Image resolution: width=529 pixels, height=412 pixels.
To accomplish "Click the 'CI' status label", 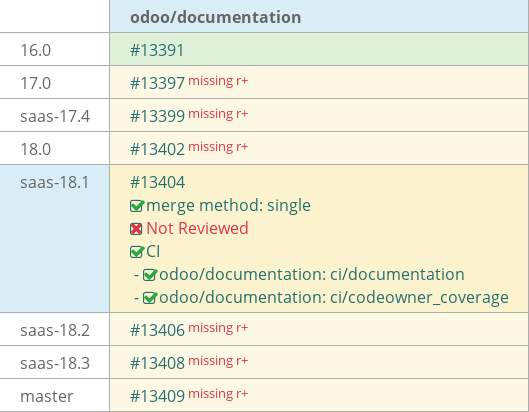I will point(153,251).
